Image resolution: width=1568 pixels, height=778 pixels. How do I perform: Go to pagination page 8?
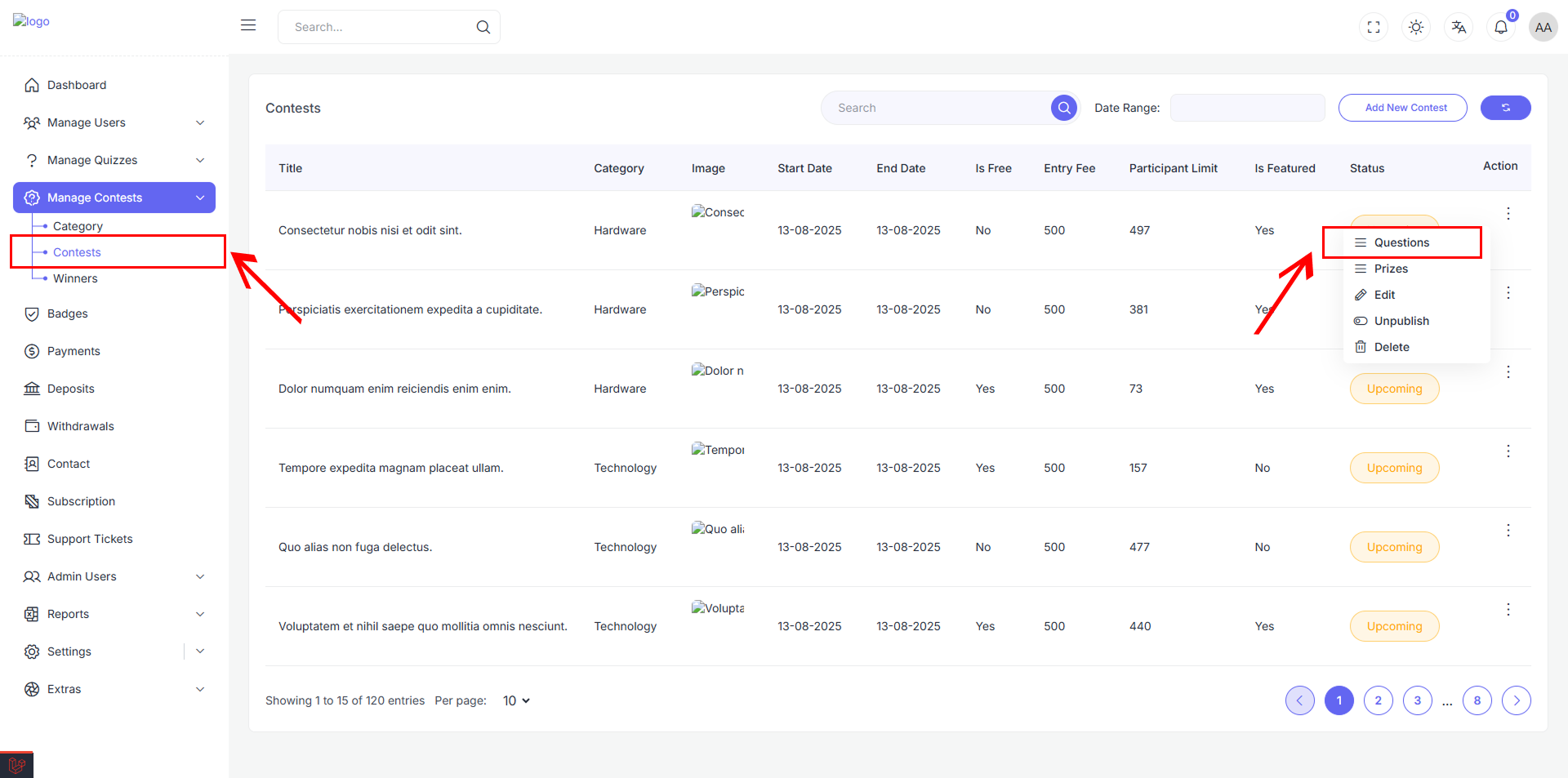tap(1477, 700)
